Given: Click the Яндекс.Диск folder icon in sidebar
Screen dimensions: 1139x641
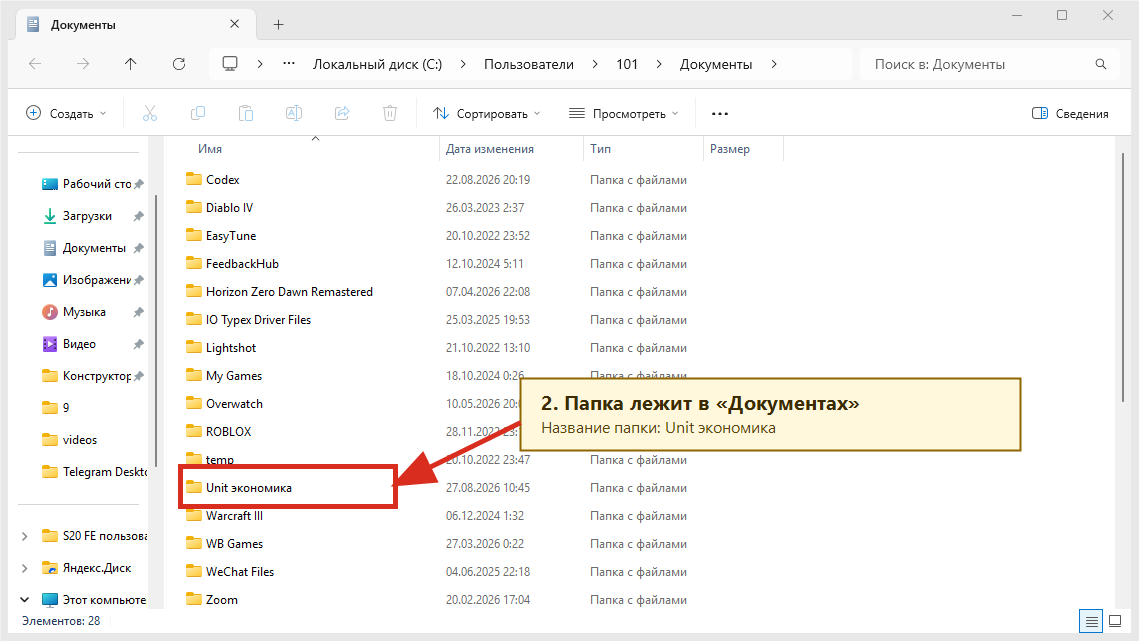Looking at the screenshot, I should [49, 568].
